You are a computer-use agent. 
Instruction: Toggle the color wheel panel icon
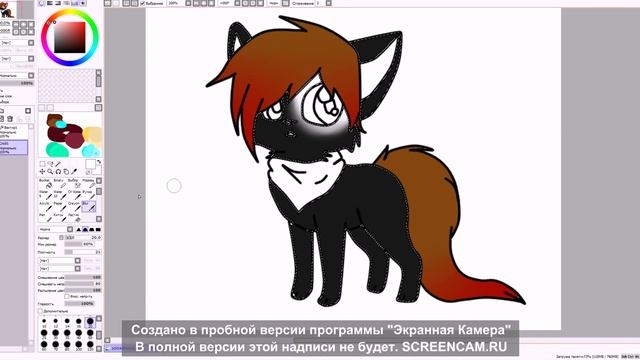pos(41,3)
